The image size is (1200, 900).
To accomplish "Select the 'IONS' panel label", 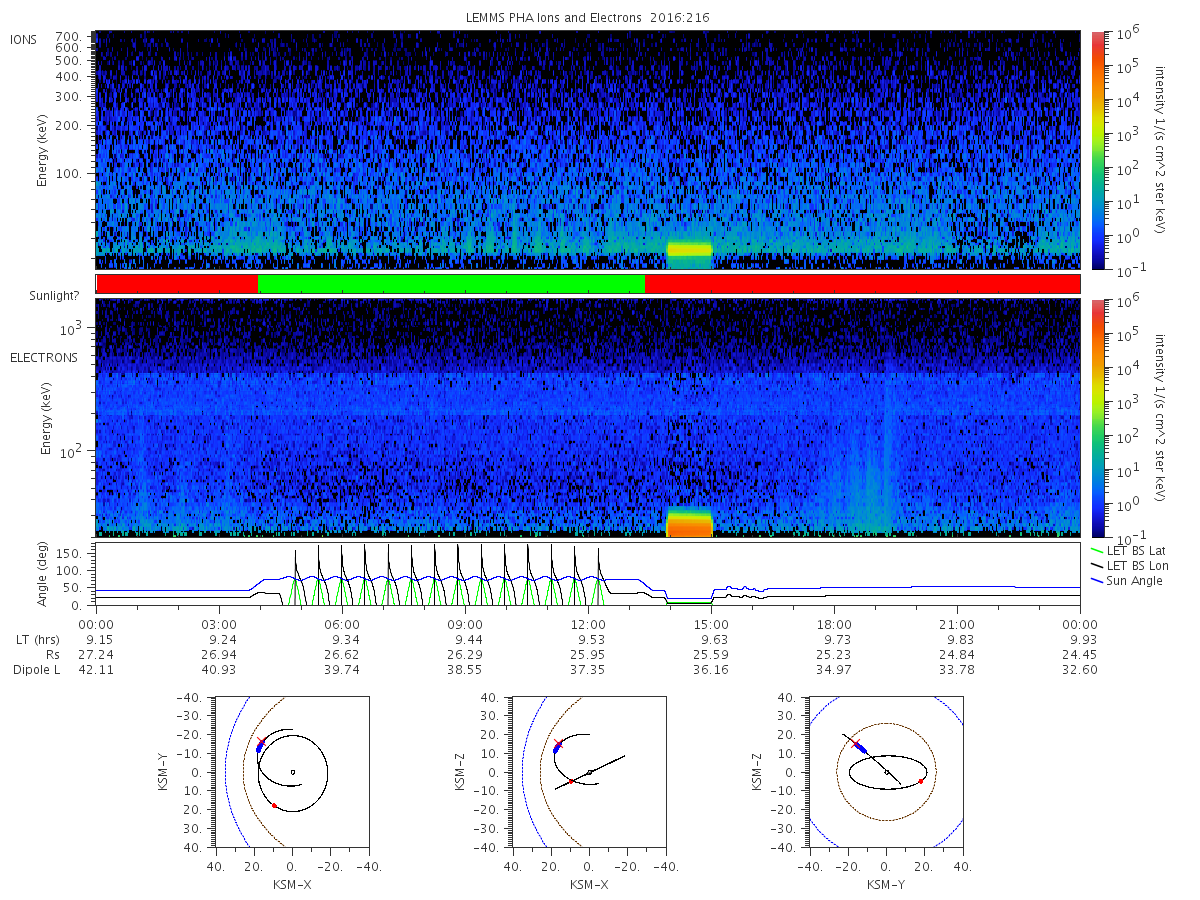I will pos(25,39).
